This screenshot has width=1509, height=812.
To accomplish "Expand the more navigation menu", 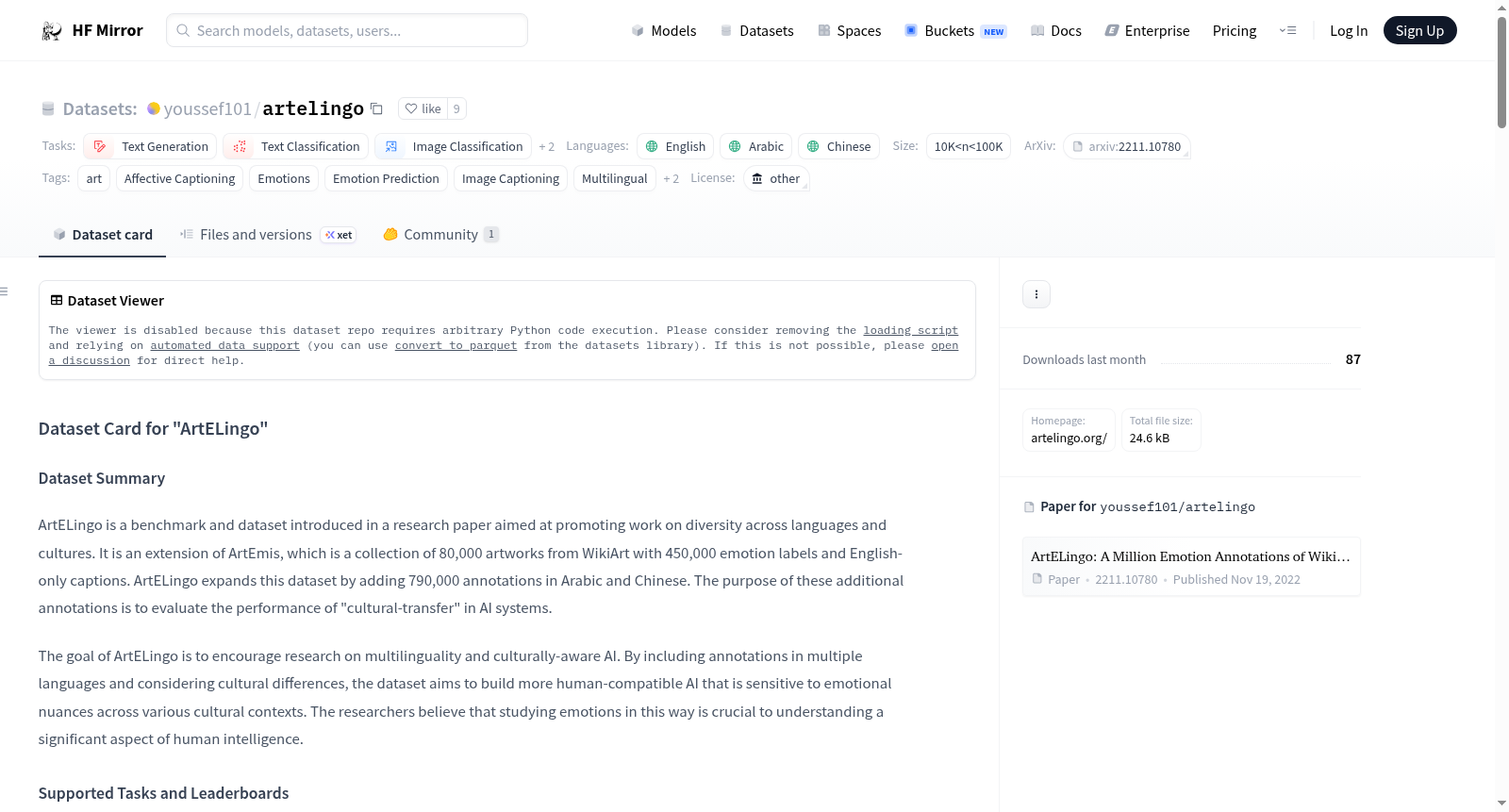I will tap(1287, 30).
